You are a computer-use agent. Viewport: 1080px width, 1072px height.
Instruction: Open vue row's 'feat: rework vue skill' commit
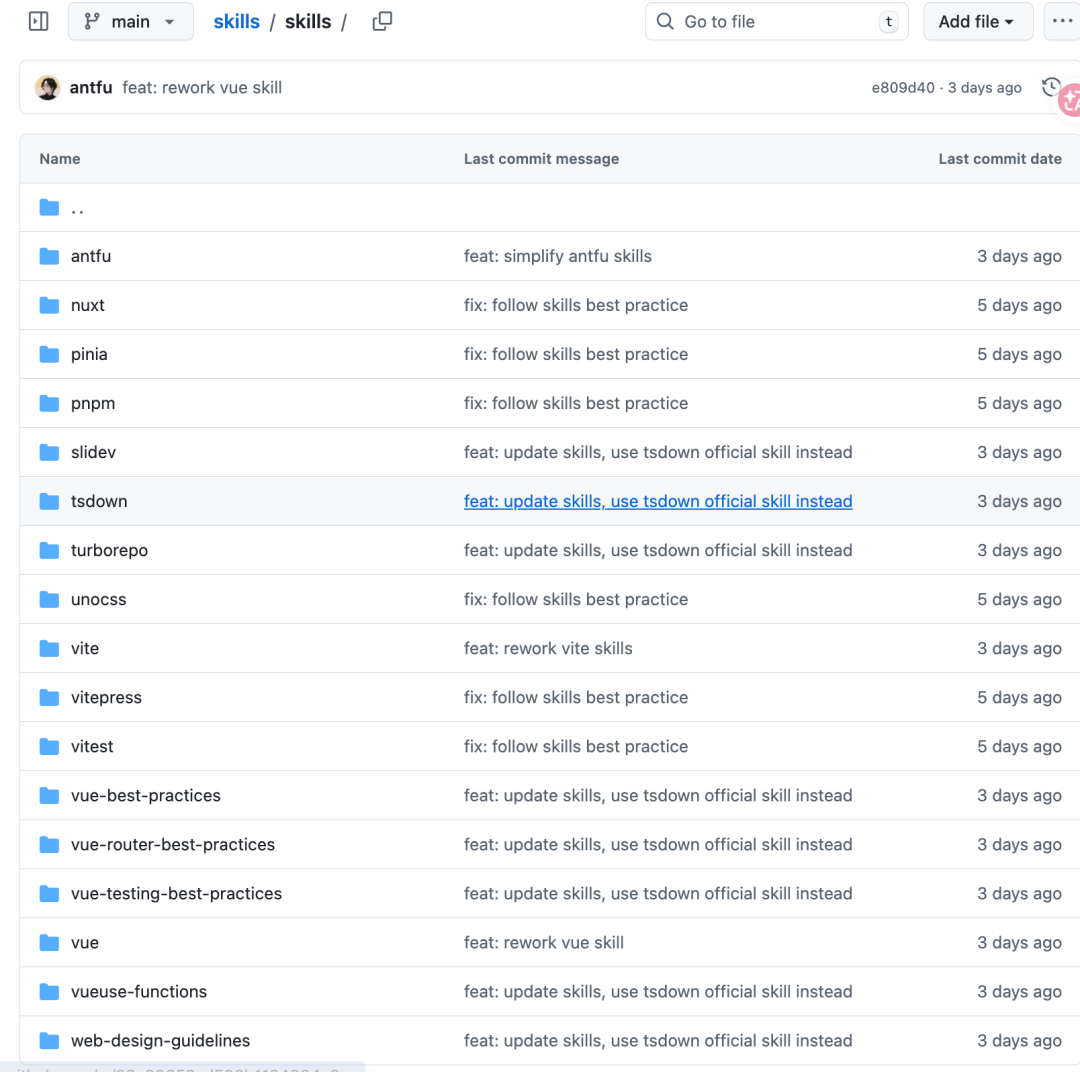[543, 942]
